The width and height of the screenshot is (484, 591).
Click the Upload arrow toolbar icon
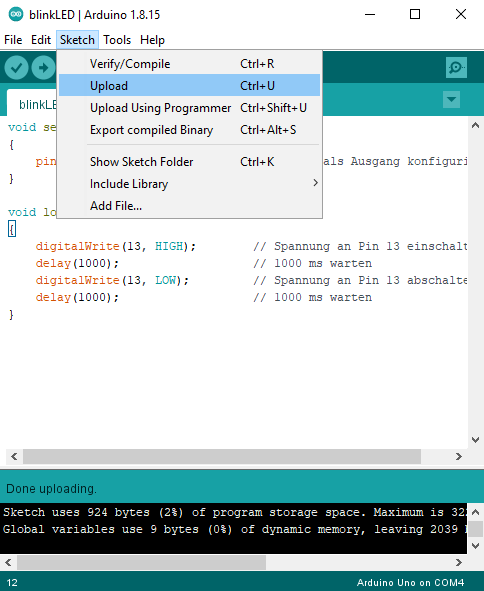pos(43,68)
